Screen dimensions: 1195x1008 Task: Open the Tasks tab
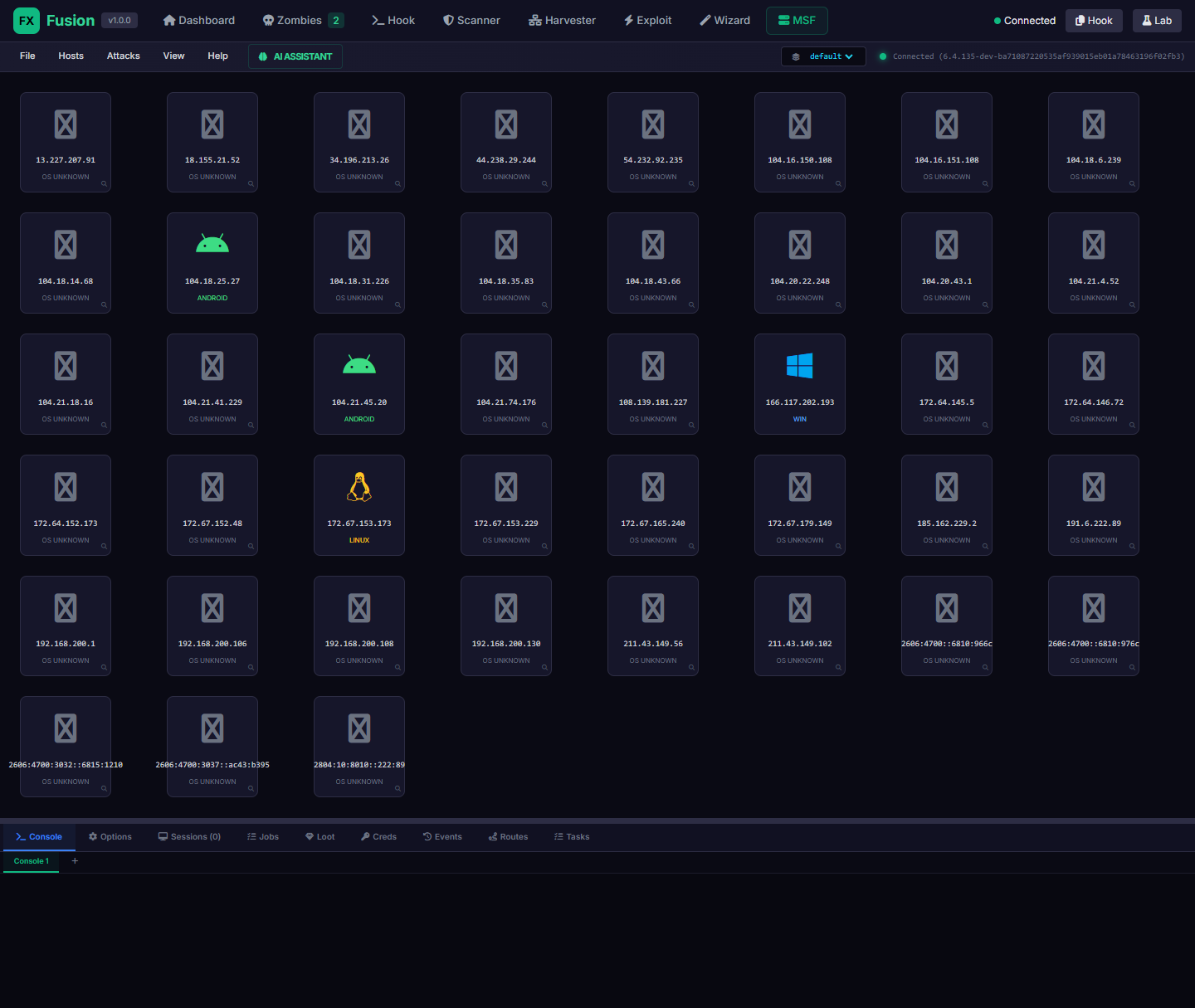(x=572, y=837)
